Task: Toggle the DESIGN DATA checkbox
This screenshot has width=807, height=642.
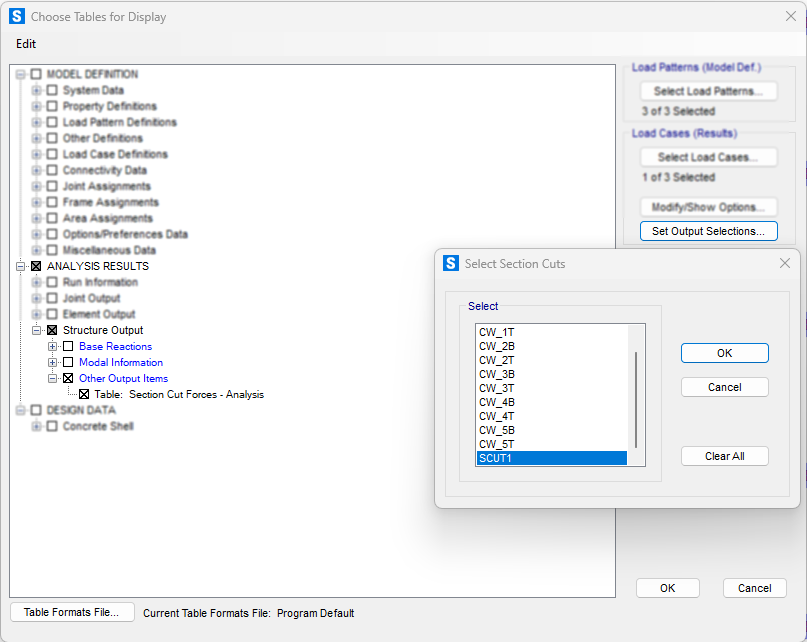Action: click(x=36, y=410)
